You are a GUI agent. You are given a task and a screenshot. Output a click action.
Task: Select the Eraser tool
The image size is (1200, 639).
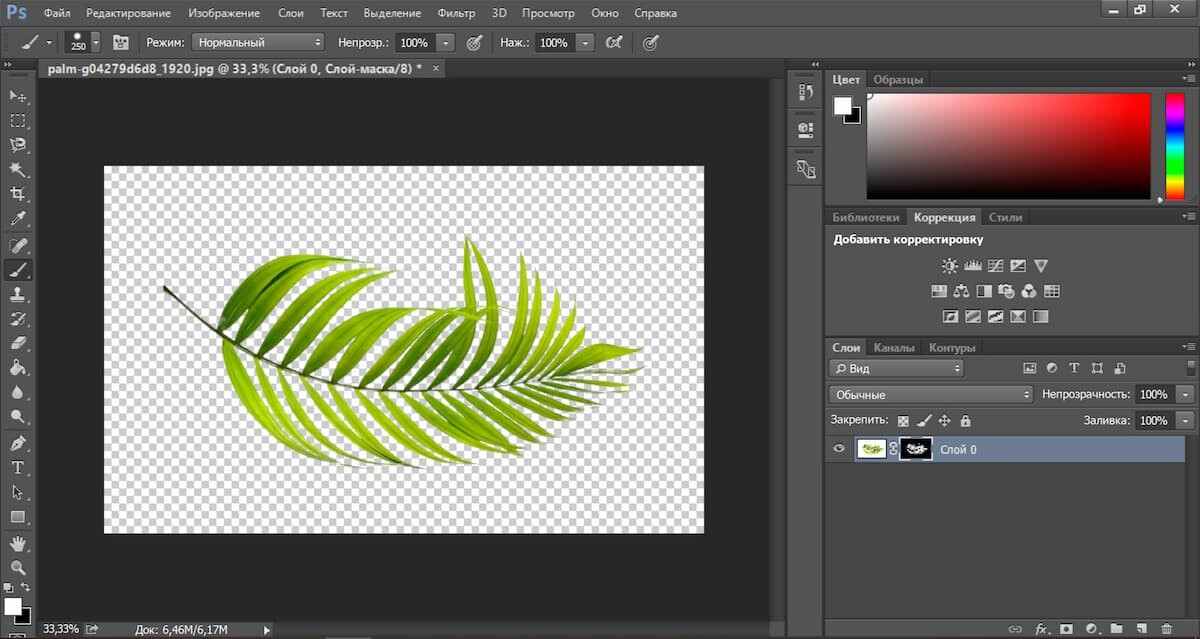17,343
